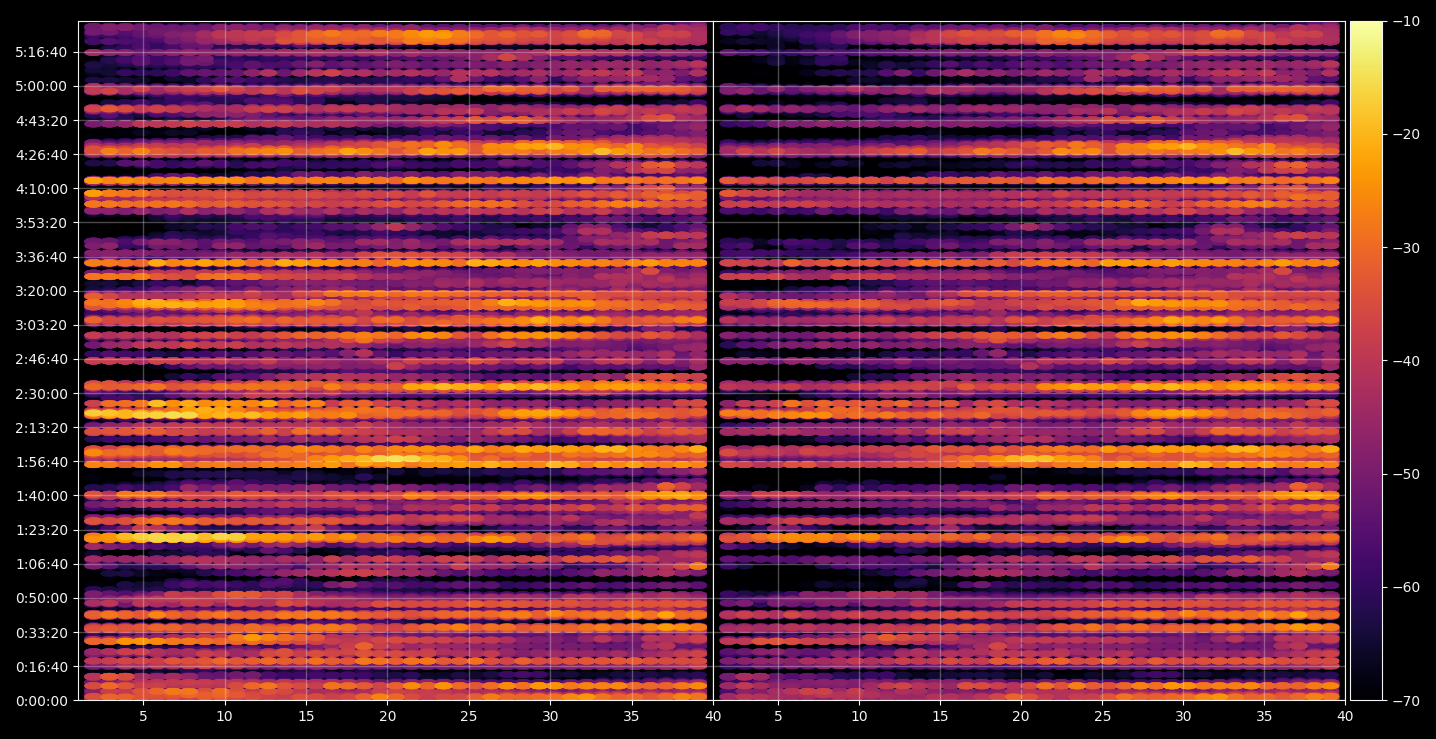The width and height of the screenshot is (1436, 739).
Task: Click the 5:00:00 y-axis tick label
Action: click(x=41, y=86)
